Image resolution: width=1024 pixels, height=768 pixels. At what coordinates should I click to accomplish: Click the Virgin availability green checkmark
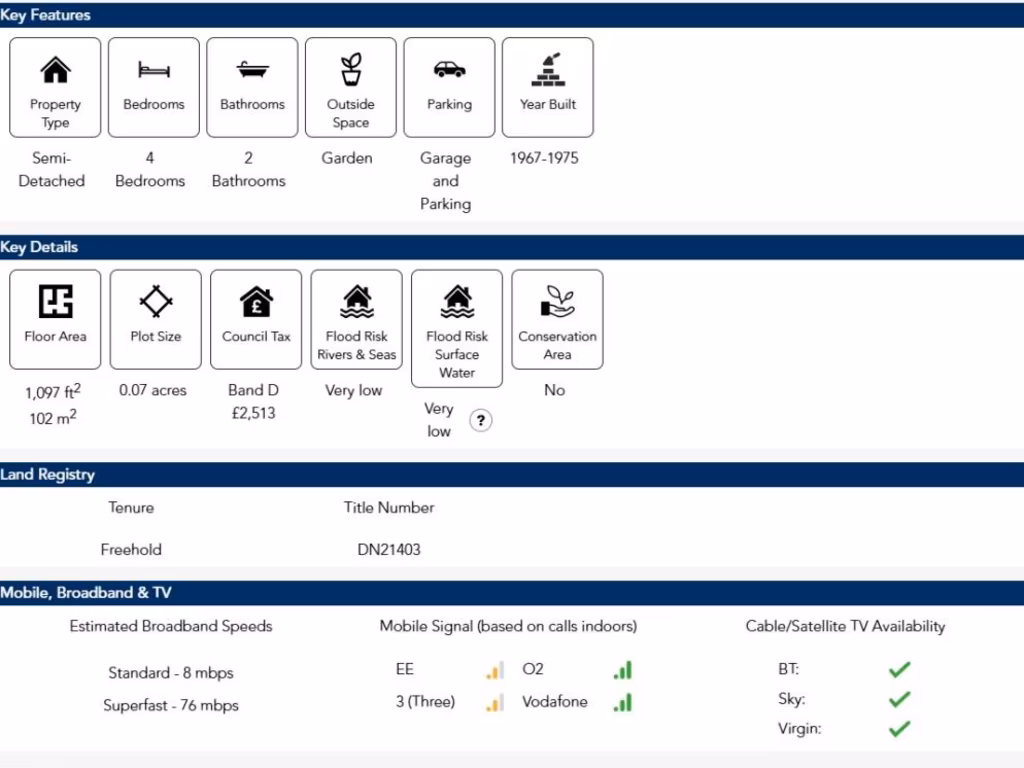click(x=899, y=728)
